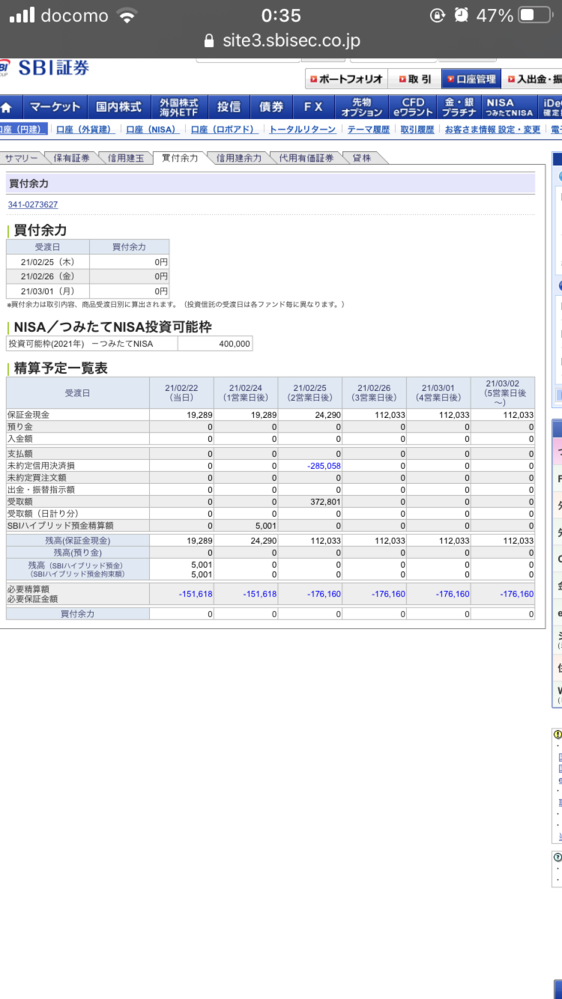Image resolution: width=562 pixels, height=999 pixels.
Task: Click the 21/03/01(月) date cell in 買付余力 table
Action: pos(48,291)
